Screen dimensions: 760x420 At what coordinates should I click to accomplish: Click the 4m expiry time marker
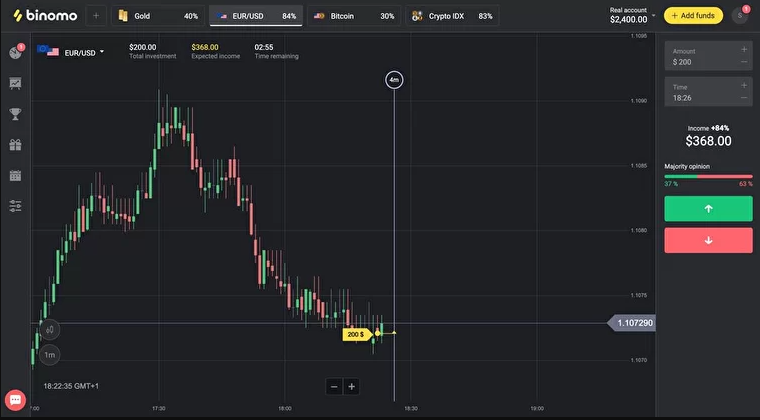(394, 80)
